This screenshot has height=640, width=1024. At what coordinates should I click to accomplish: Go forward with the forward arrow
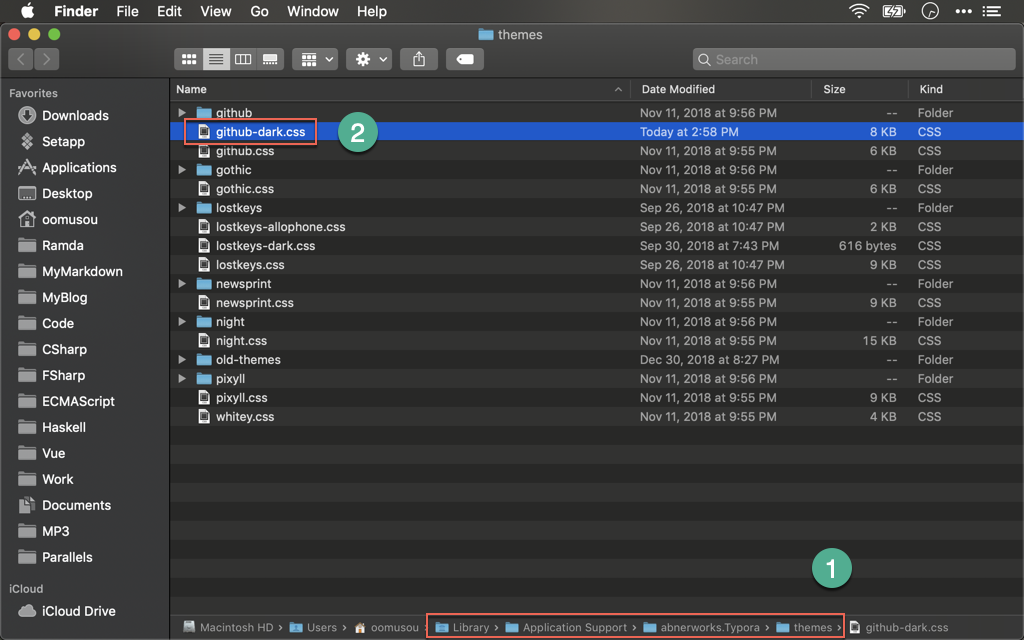point(46,59)
